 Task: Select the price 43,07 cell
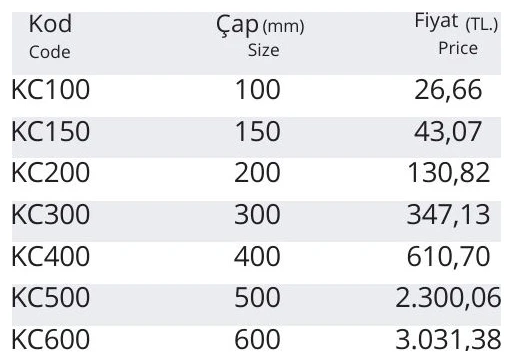(448, 132)
